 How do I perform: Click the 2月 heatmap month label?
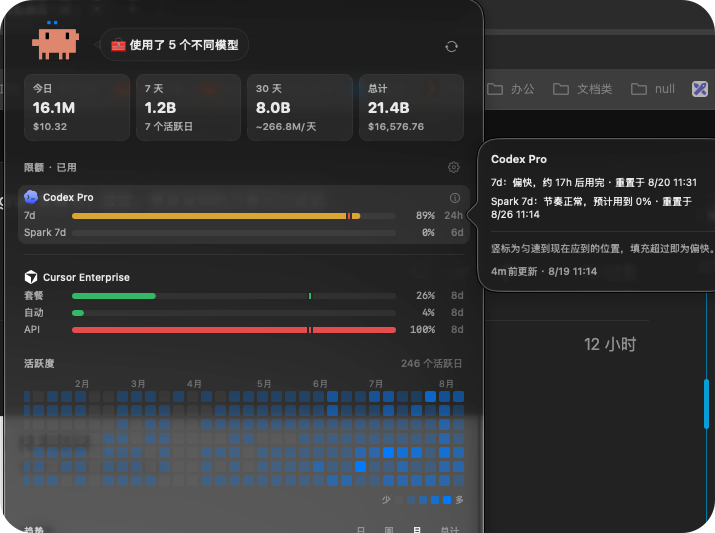click(82, 383)
